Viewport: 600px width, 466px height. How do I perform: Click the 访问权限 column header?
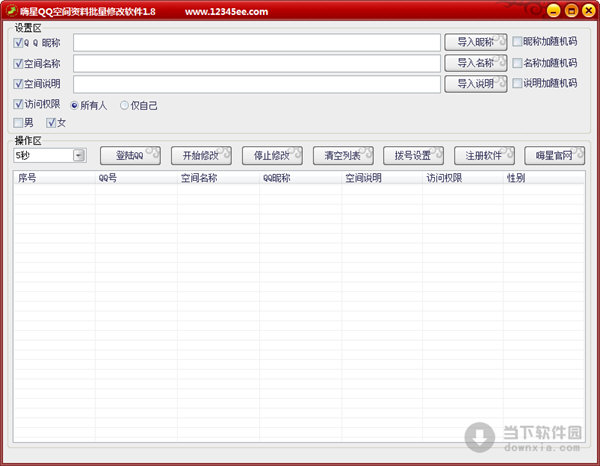[x=463, y=178]
